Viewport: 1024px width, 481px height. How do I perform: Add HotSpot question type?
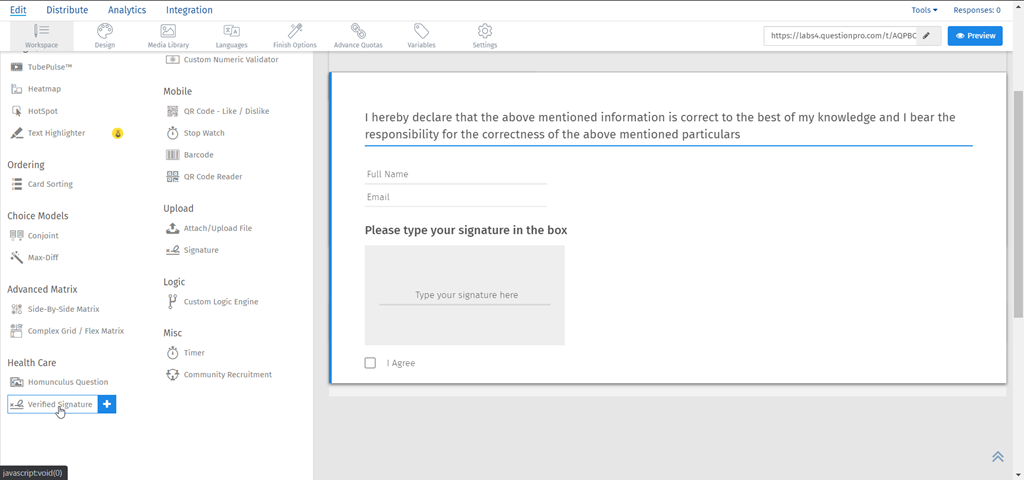pos(35,111)
